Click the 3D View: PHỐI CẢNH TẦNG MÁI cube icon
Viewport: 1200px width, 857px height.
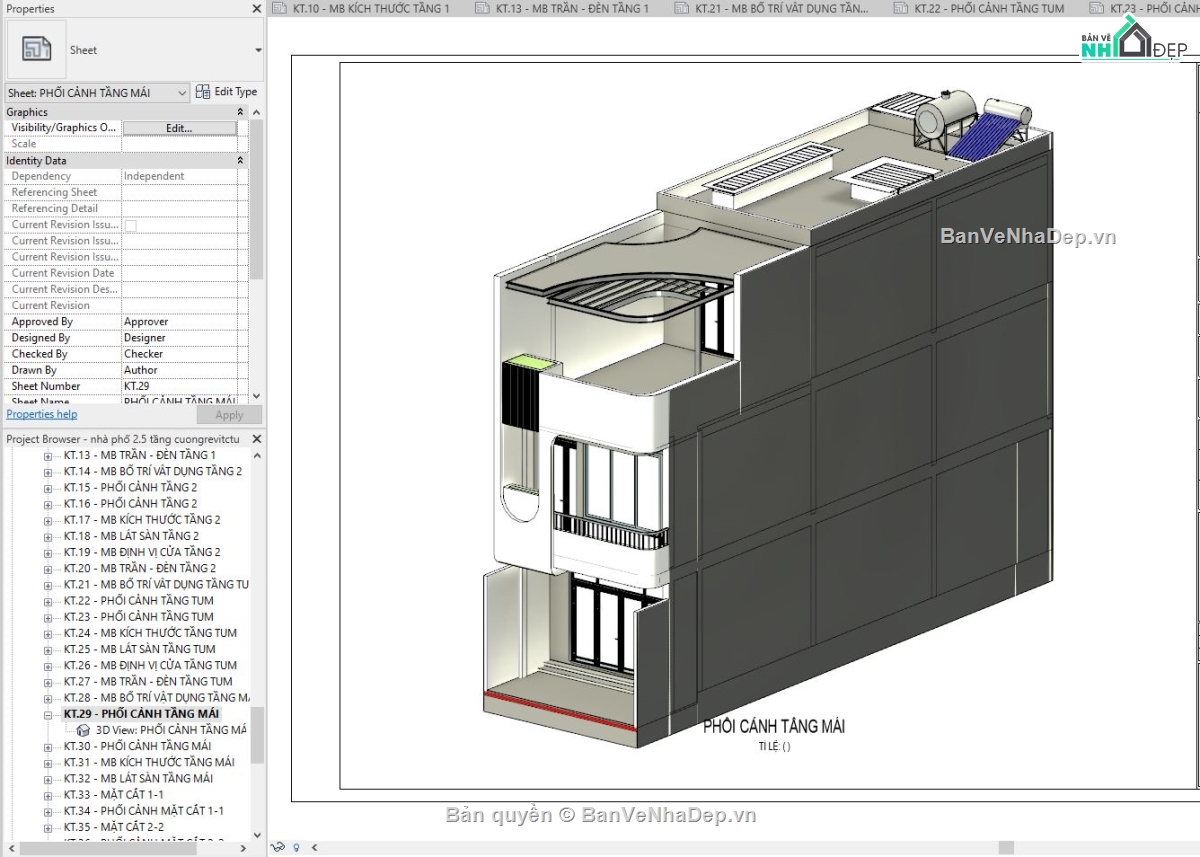tap(83, 730)
